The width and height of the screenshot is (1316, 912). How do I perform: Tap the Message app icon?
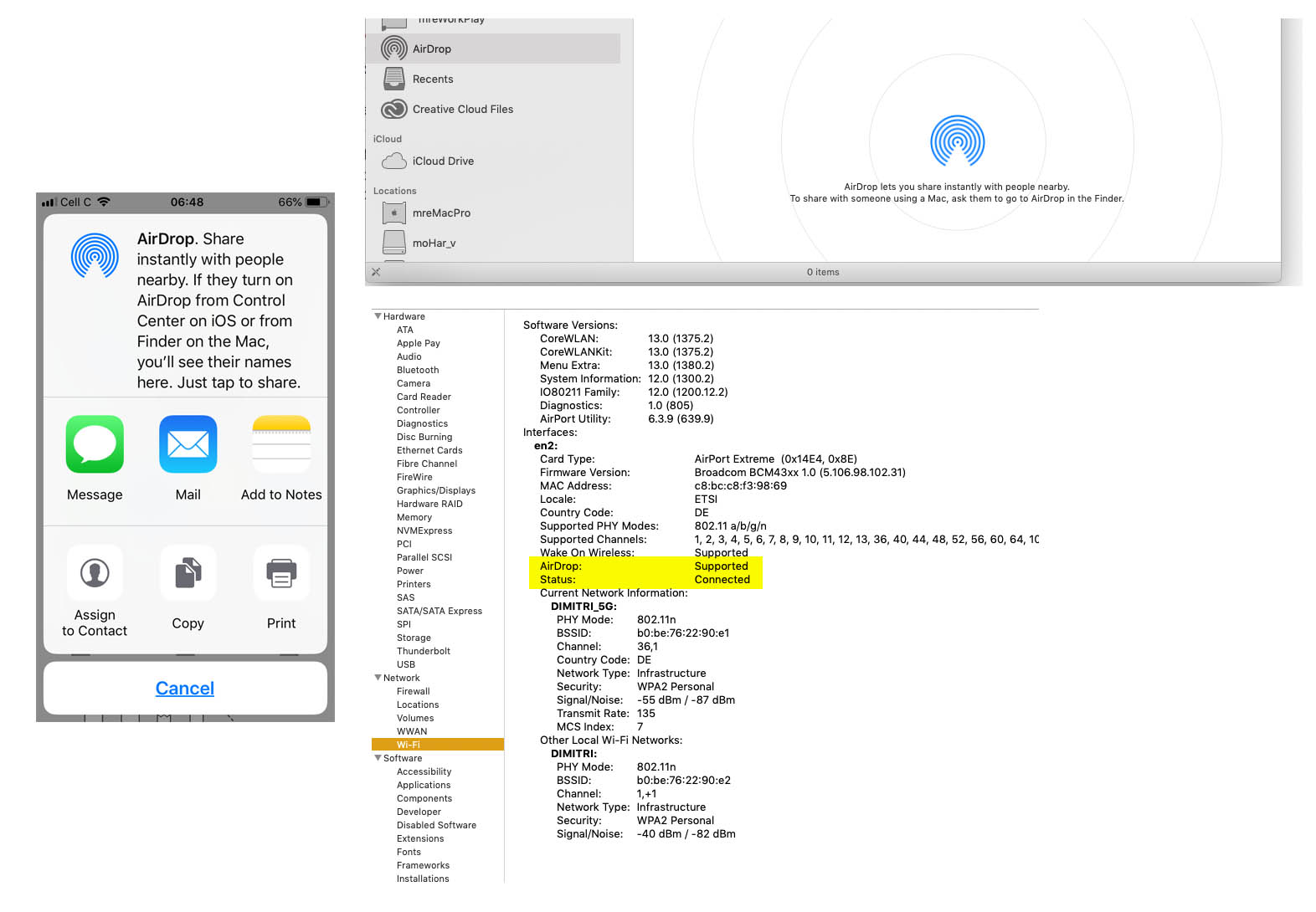point(95,444)
